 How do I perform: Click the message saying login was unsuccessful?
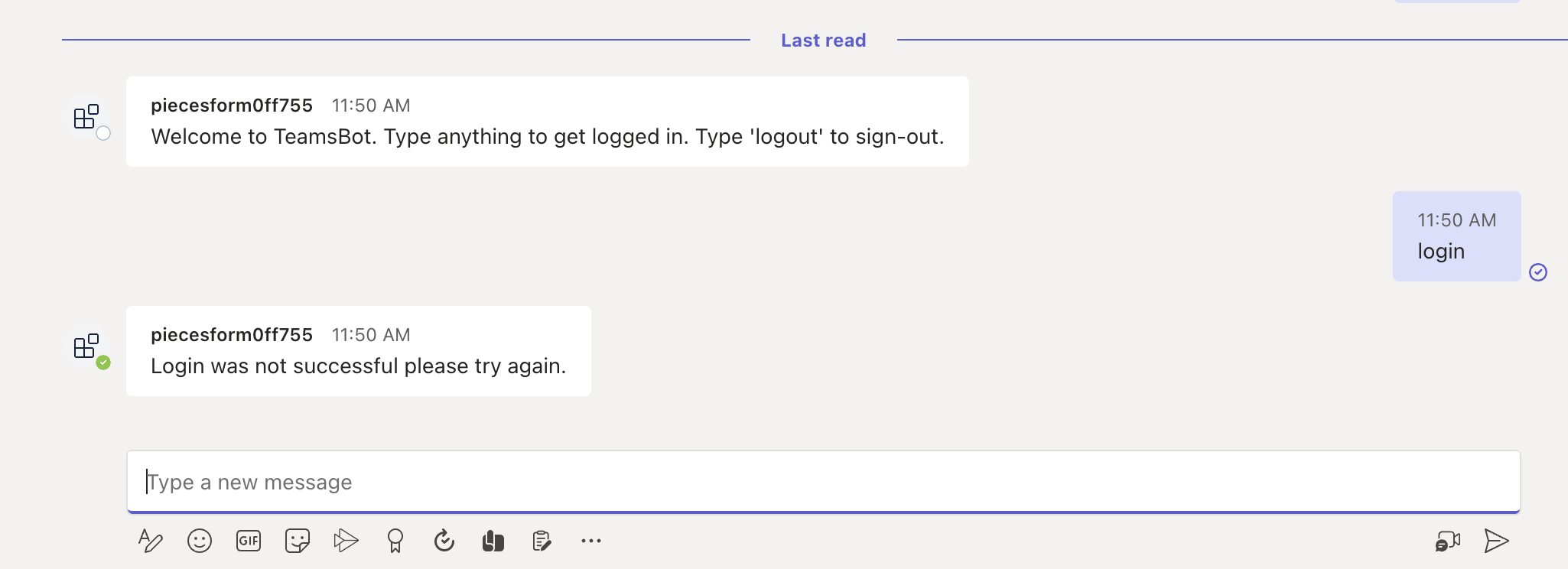tap(359, 366)
